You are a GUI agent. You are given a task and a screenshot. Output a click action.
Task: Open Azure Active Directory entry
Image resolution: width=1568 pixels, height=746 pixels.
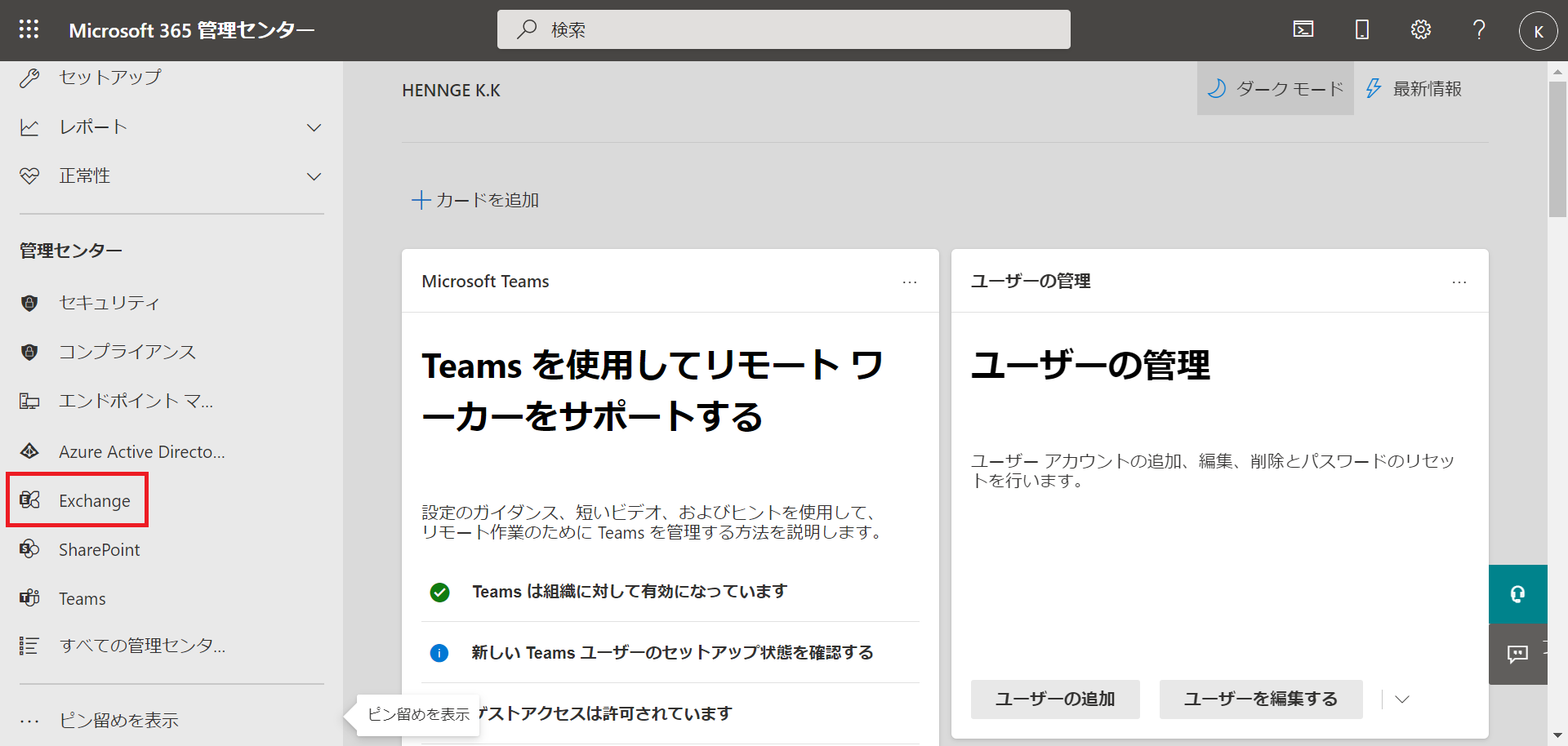coord(142,451)
